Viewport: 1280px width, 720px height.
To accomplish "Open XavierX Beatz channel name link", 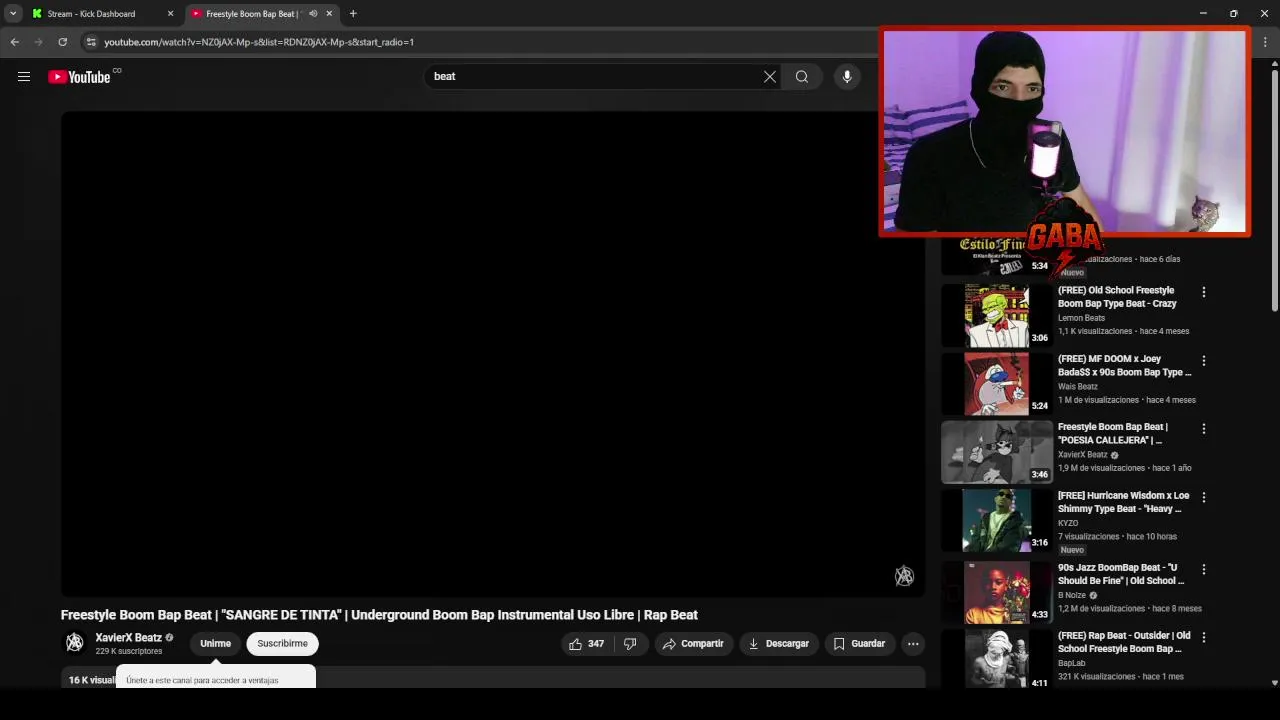I will point(128,637).
